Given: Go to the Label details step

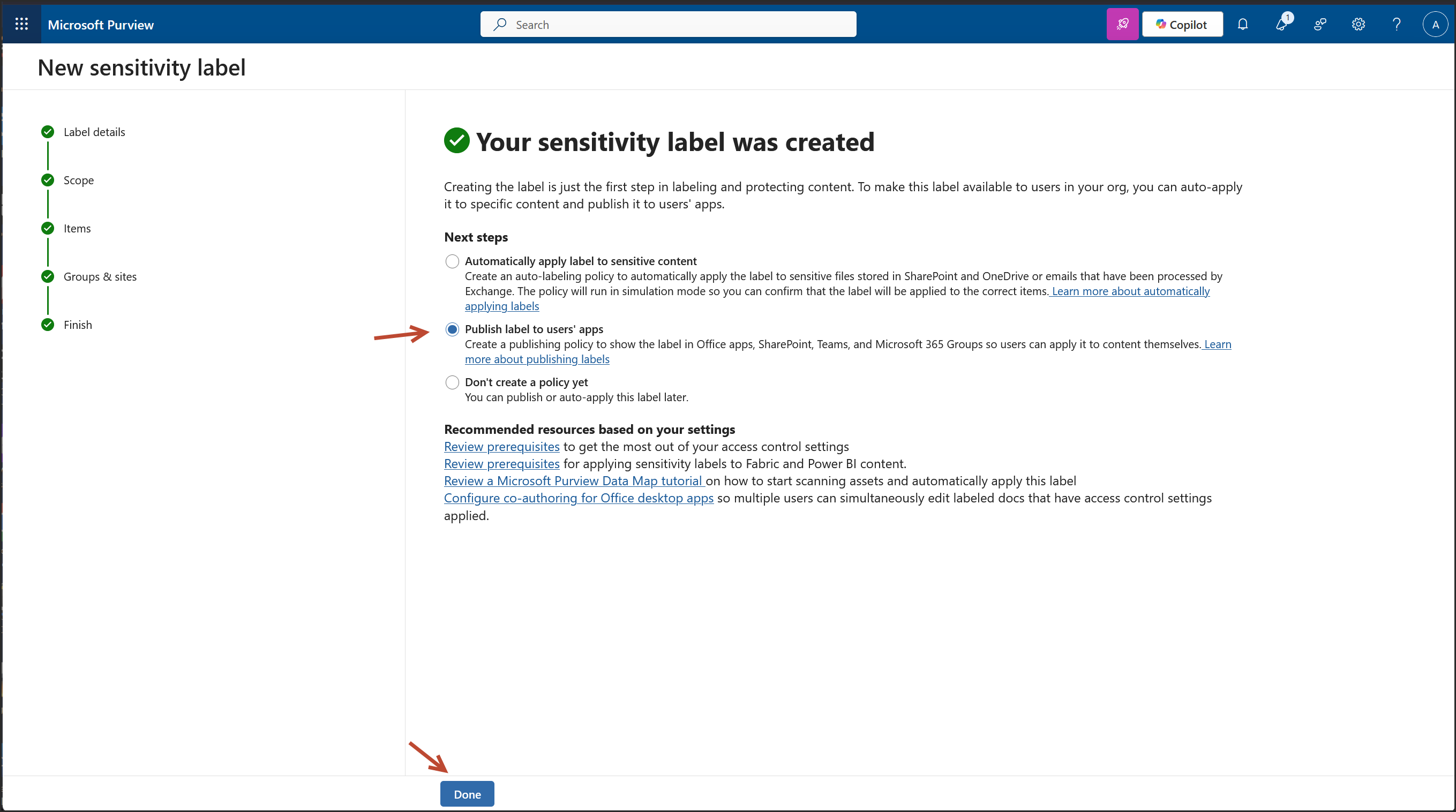Looking at the screenshot, I should pos(94,132).
